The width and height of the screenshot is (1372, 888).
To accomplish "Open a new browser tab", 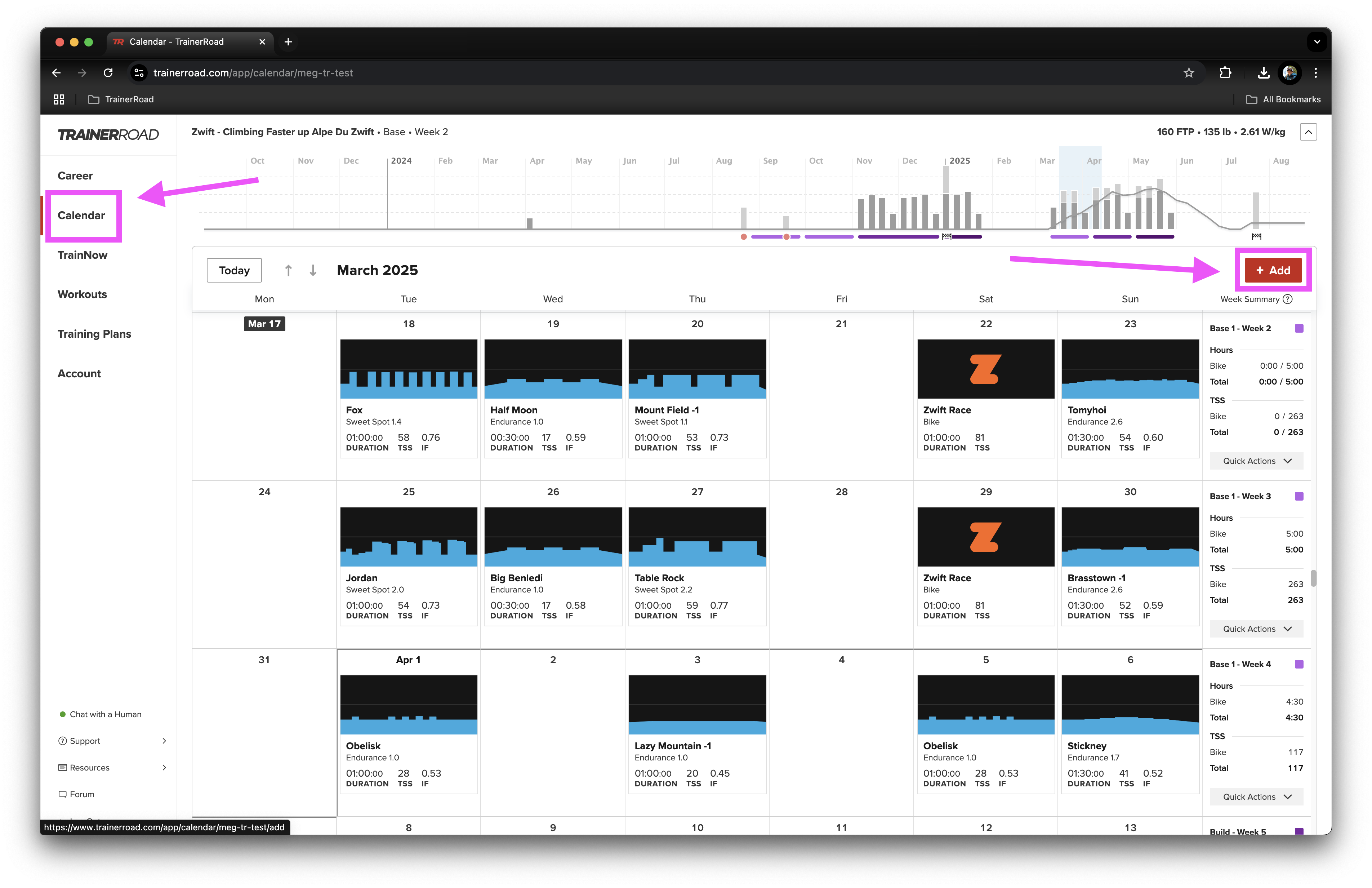I will tap(288, 41).
